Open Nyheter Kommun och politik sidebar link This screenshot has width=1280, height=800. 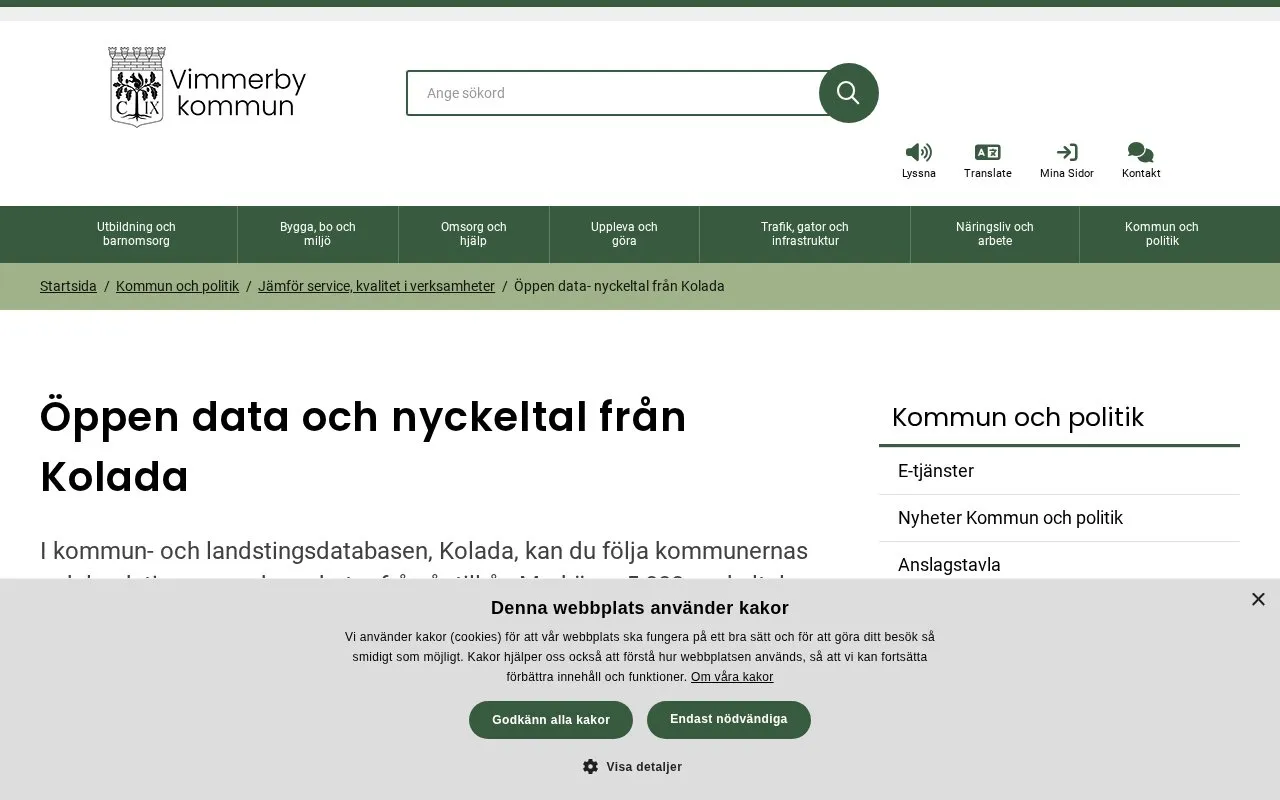coord(1059,518)
